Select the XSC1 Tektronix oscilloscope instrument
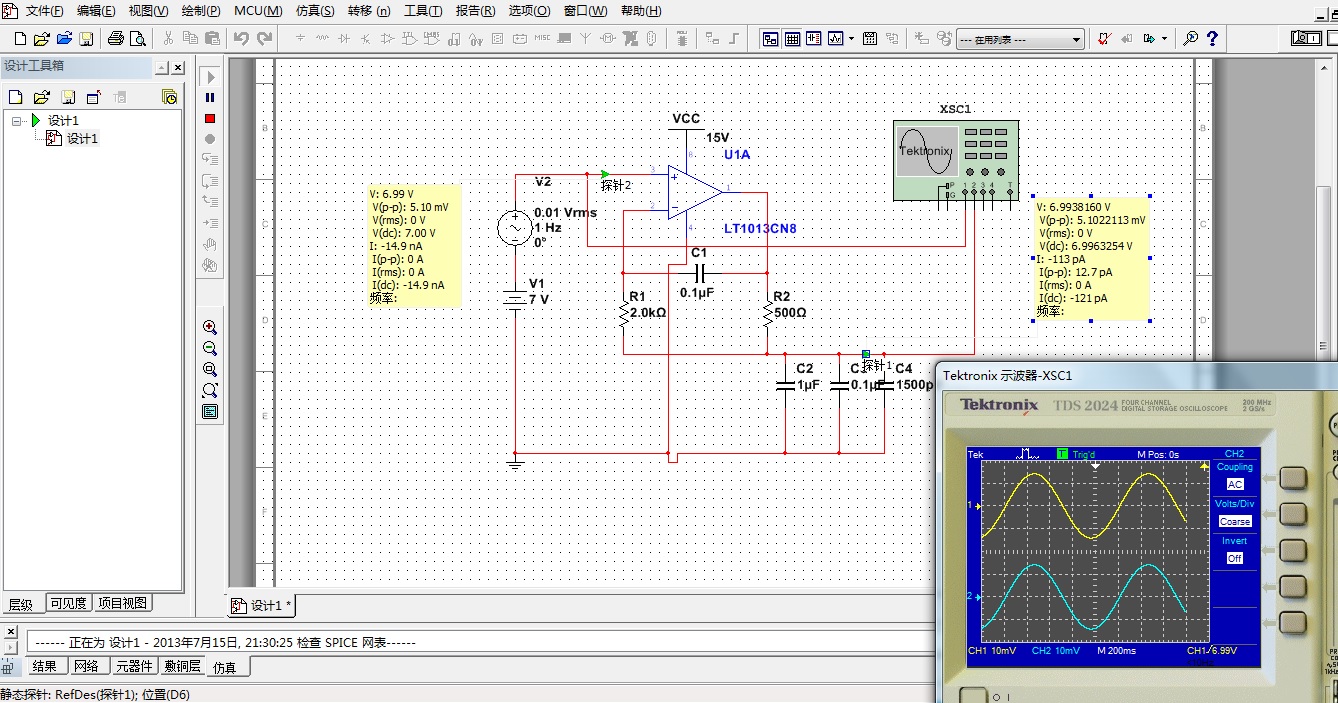 click(956, 160)
